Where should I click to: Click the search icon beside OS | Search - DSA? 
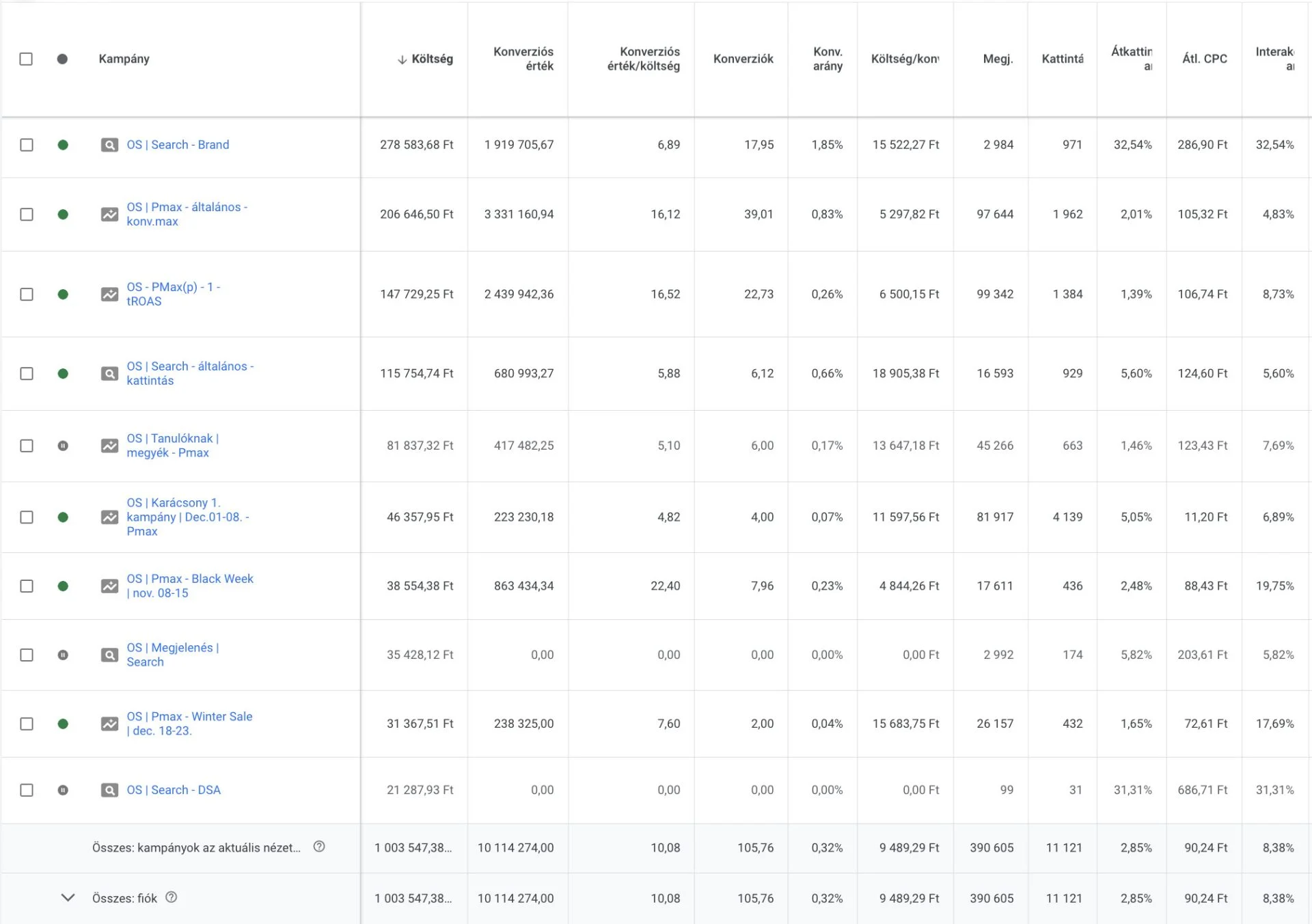pos(109,790)
